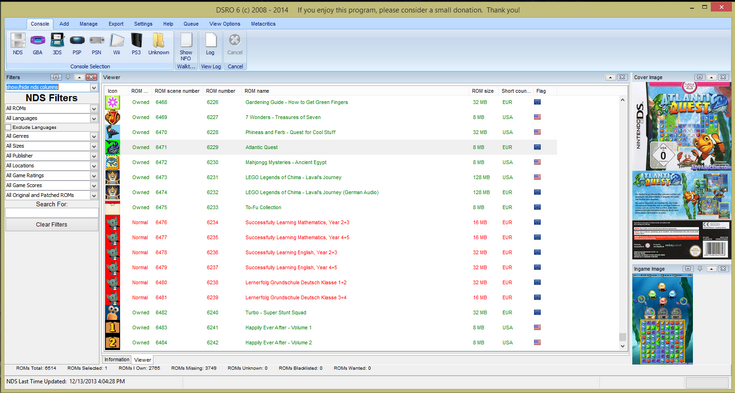This screenshot has width=735, height=393.
Task: Open the Settings ribbon tab
Action: [143, 24]
